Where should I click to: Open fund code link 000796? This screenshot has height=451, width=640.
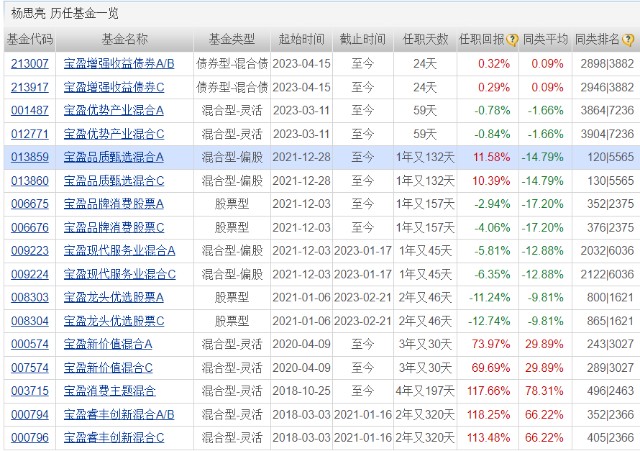(x=30, y=438)
